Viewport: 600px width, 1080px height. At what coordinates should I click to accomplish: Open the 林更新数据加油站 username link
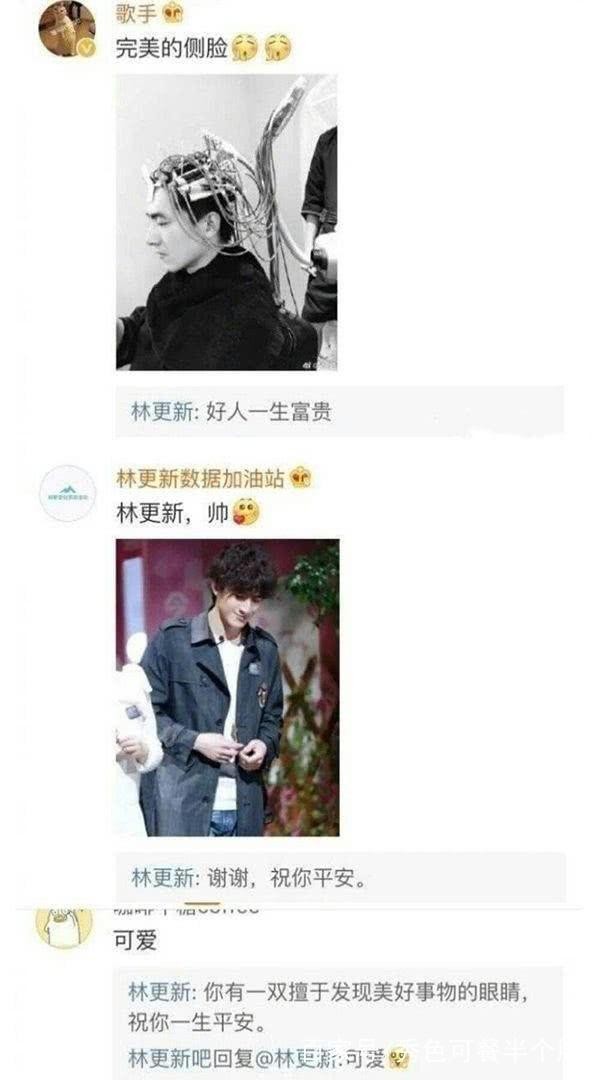click(200, 478)
